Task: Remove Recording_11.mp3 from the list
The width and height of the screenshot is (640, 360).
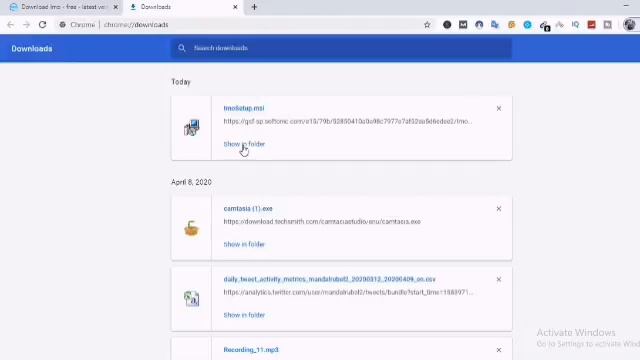Action: pos(499,350)
